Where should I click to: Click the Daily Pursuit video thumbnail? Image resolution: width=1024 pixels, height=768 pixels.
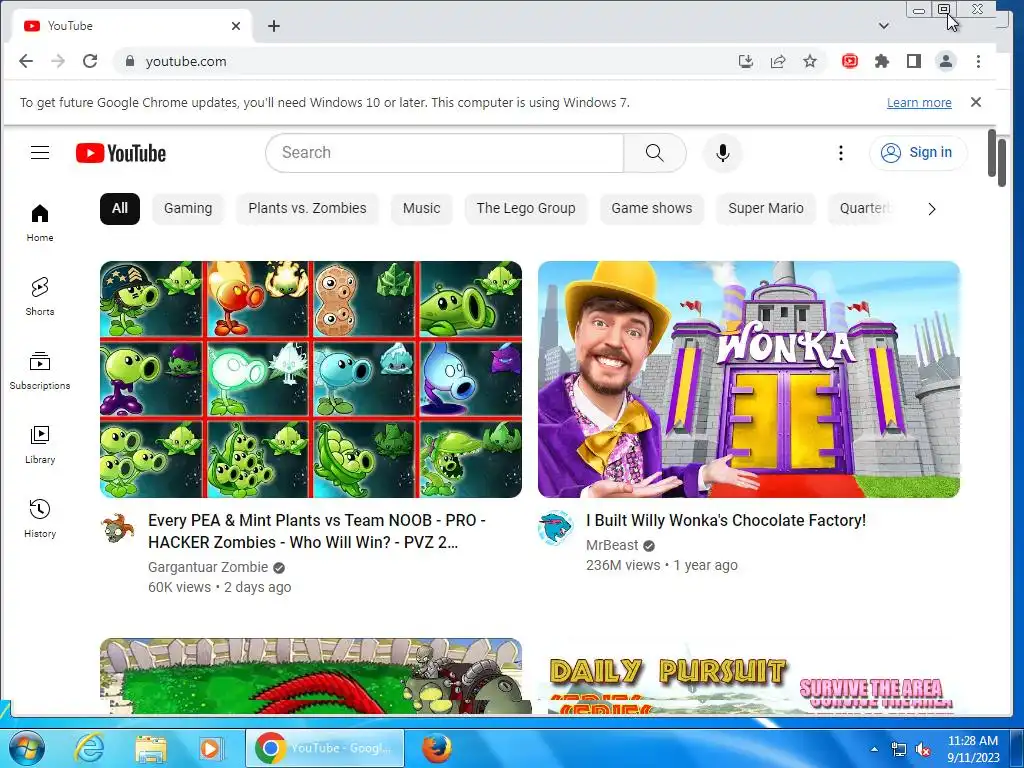(x=749, y=677)
